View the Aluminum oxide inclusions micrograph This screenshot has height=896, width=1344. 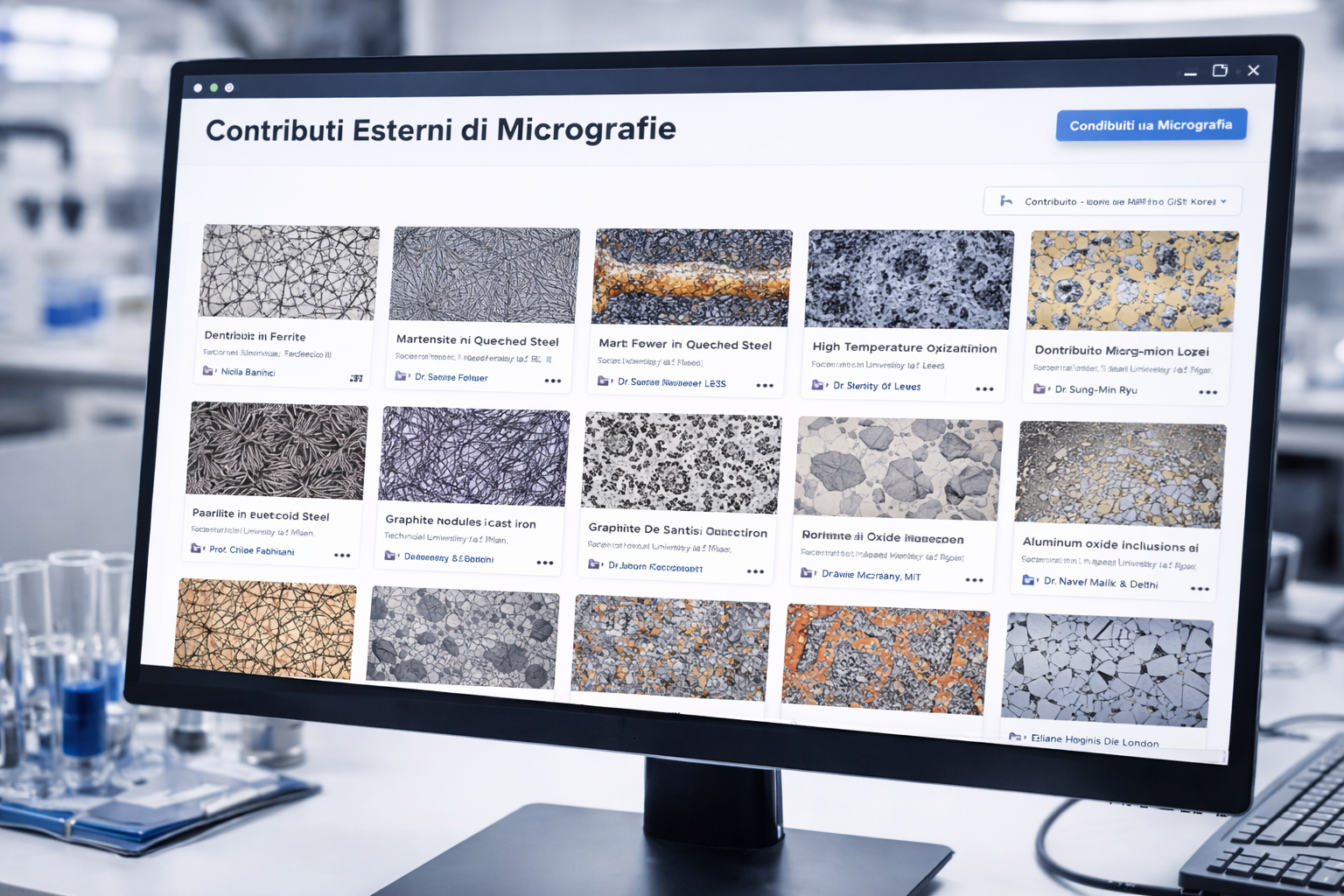1120,473
